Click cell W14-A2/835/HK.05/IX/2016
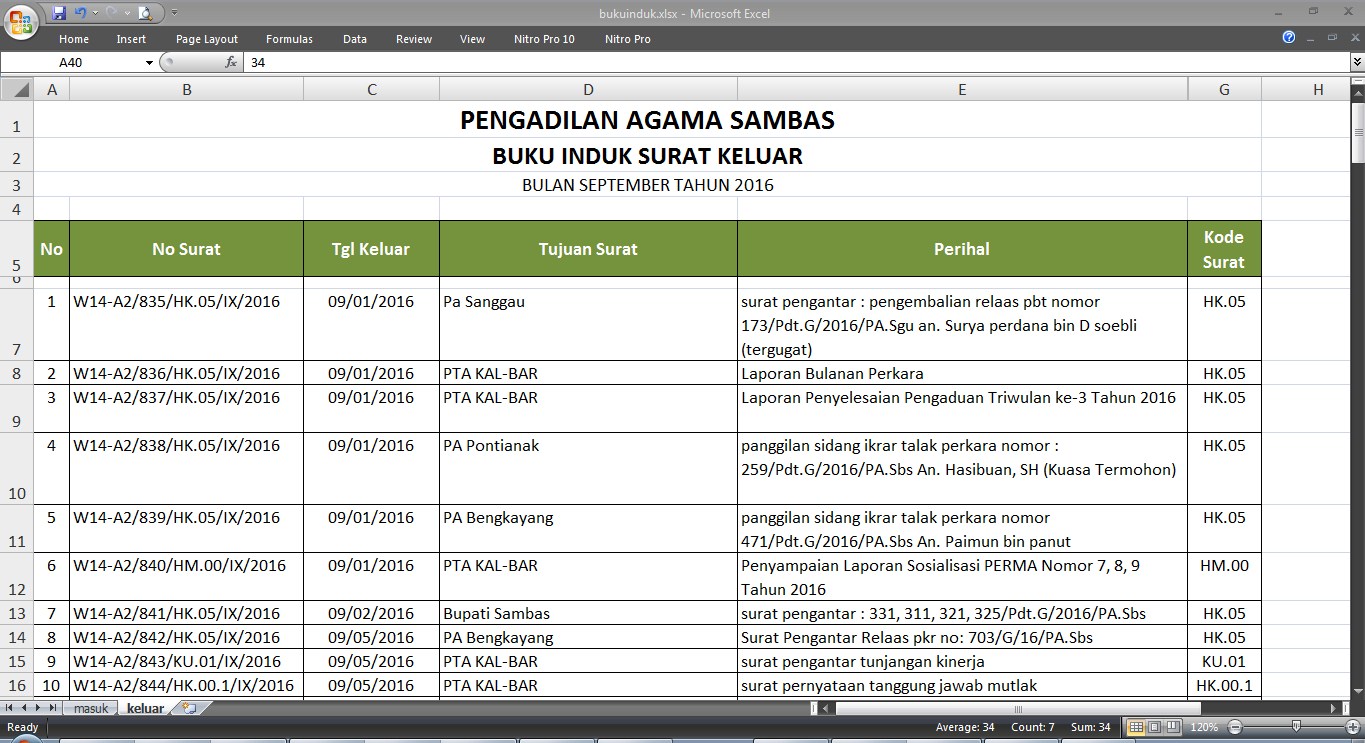1365x743 pixels. 186,324
